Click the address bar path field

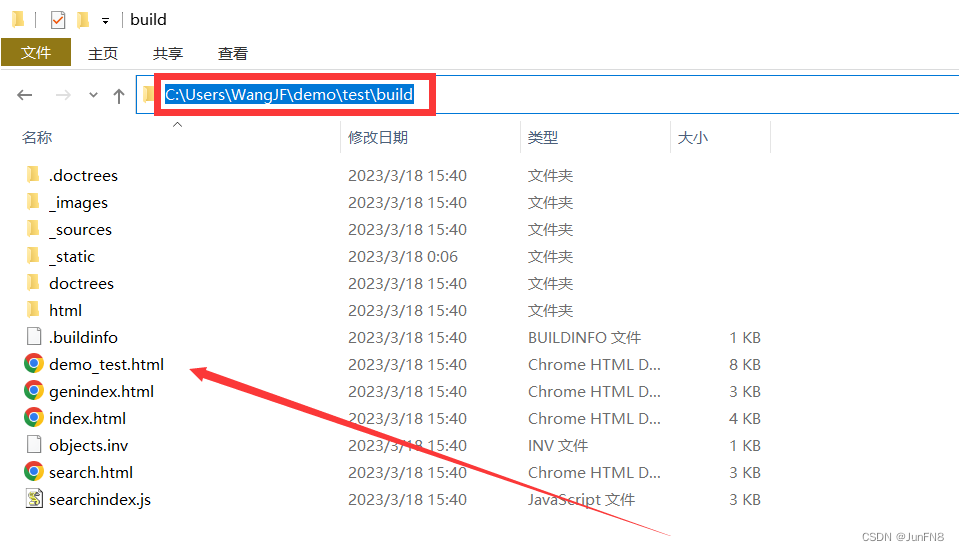coord(547,94)
